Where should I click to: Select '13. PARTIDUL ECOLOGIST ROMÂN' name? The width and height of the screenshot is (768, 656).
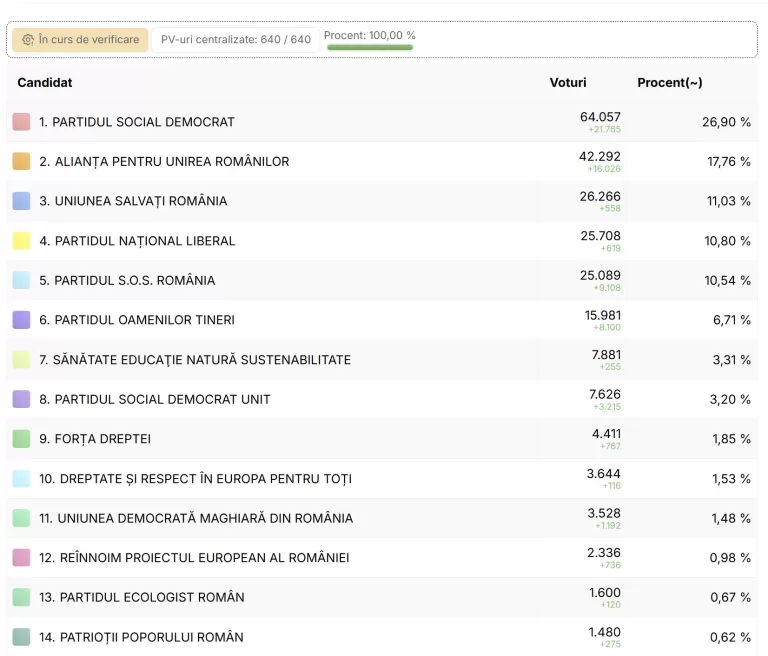(x=142, y=597)
